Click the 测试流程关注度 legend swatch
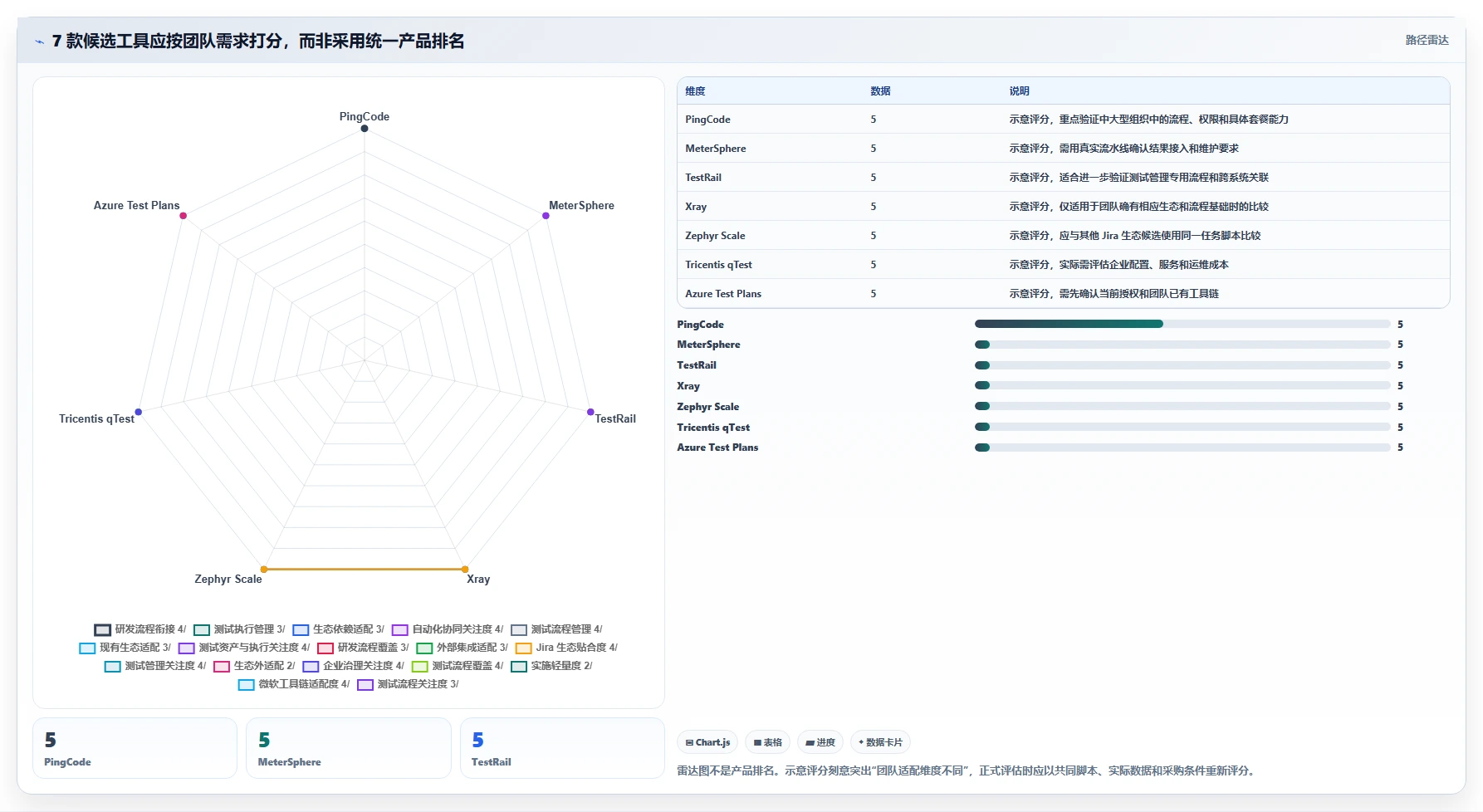 [x=365, y=684]
